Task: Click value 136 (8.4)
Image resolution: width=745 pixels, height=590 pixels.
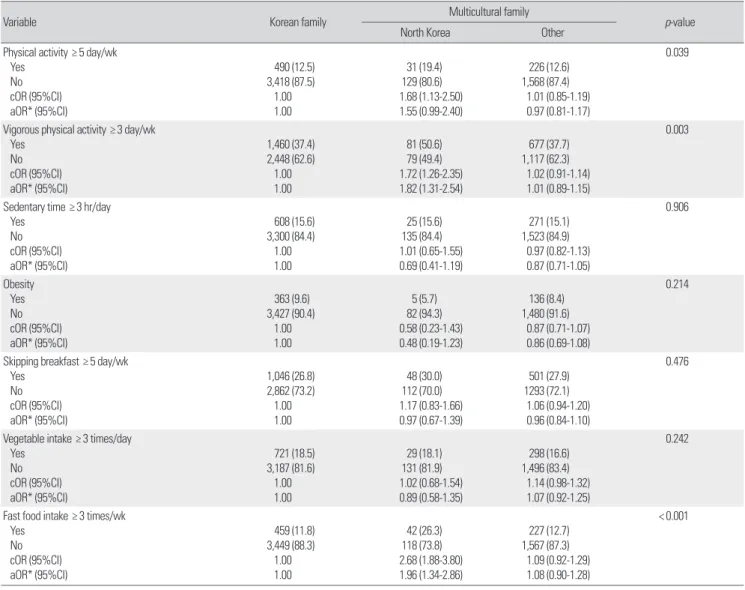Action: (546, 299)
